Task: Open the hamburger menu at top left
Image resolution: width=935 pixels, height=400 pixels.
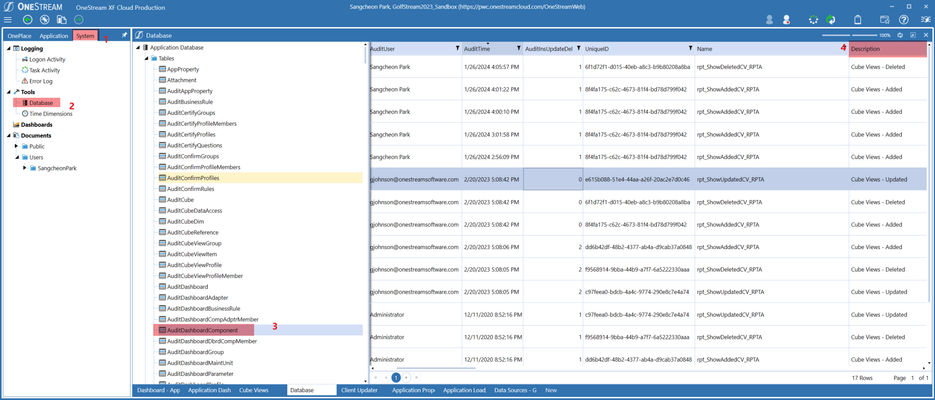Action: (7, 20)
